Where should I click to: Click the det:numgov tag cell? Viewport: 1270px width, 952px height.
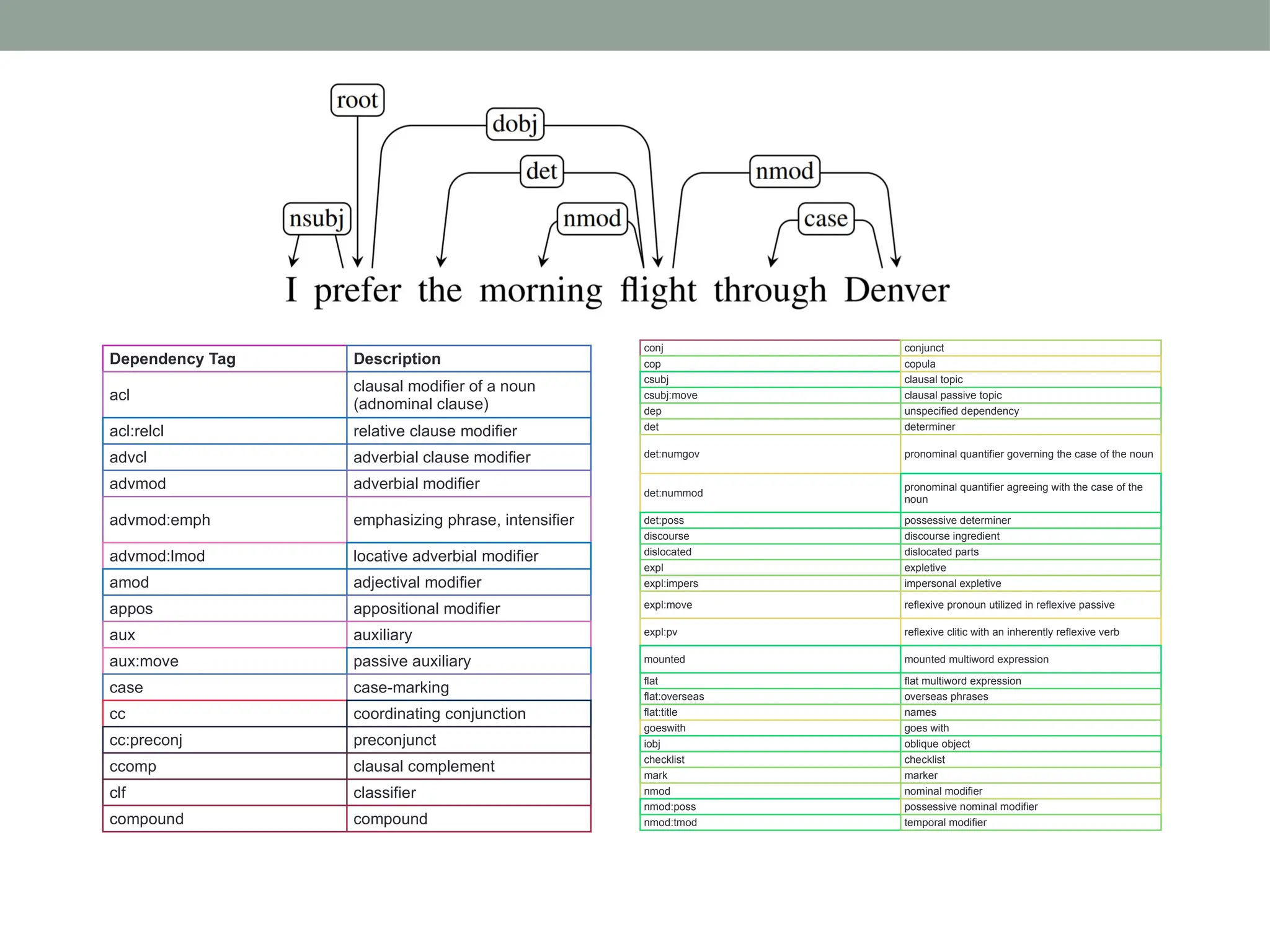coord(769,454)
